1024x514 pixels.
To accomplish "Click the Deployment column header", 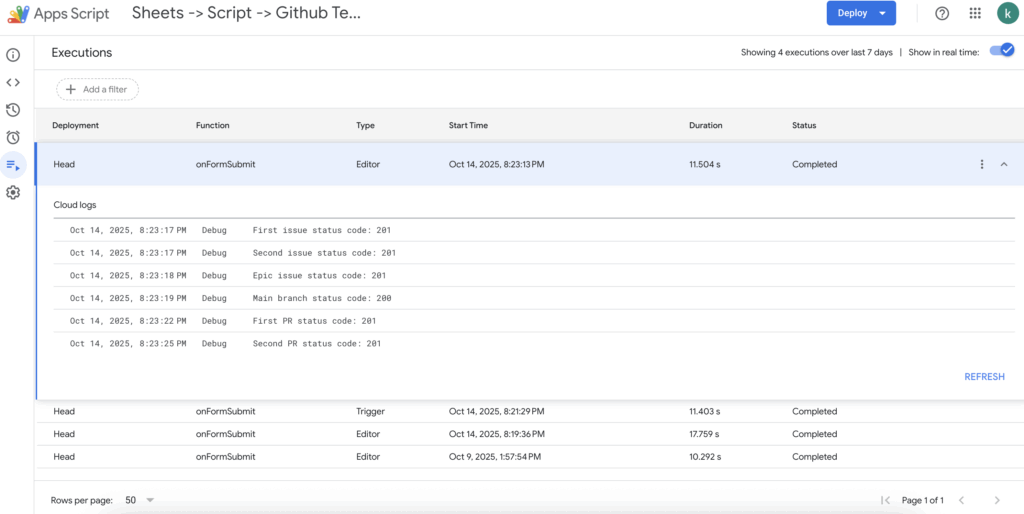I will click(x=75, y=125).
